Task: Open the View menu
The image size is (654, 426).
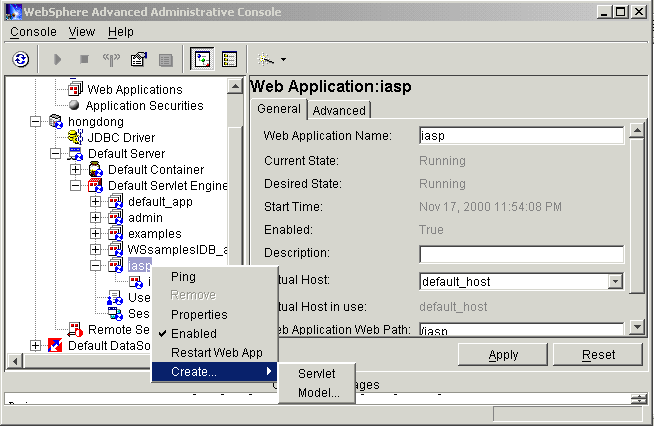Action: (82, 32)
